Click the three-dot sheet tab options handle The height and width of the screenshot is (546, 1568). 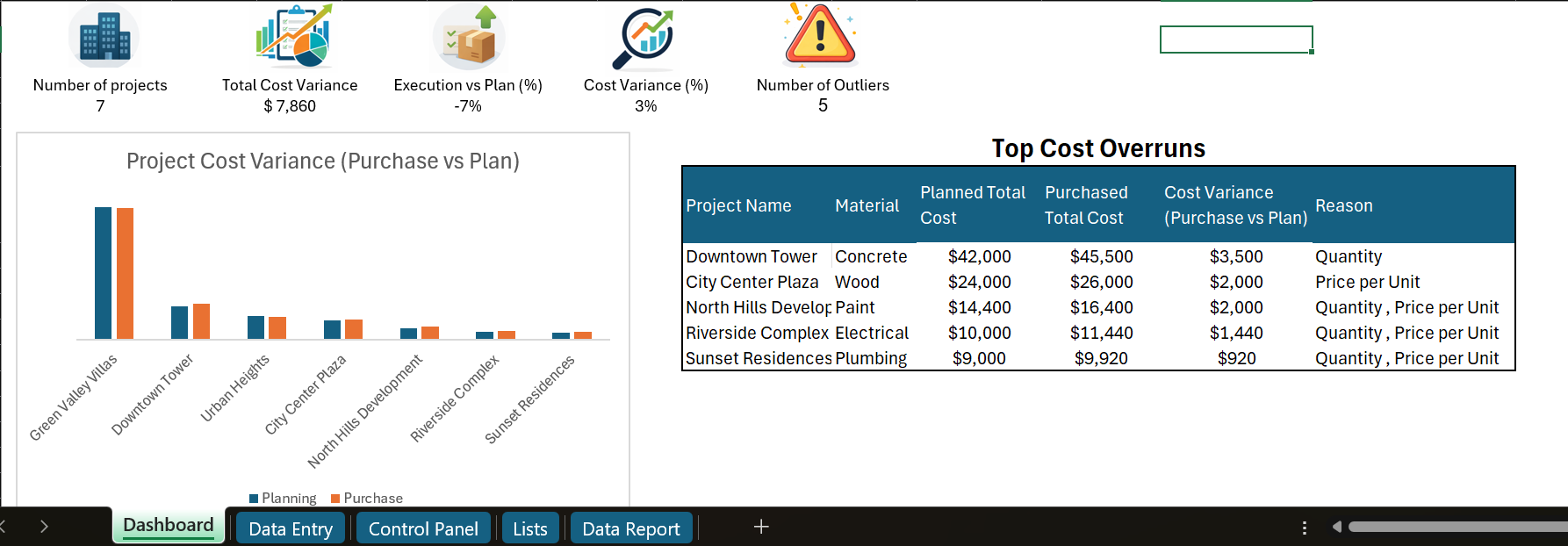pos(1304,528)
